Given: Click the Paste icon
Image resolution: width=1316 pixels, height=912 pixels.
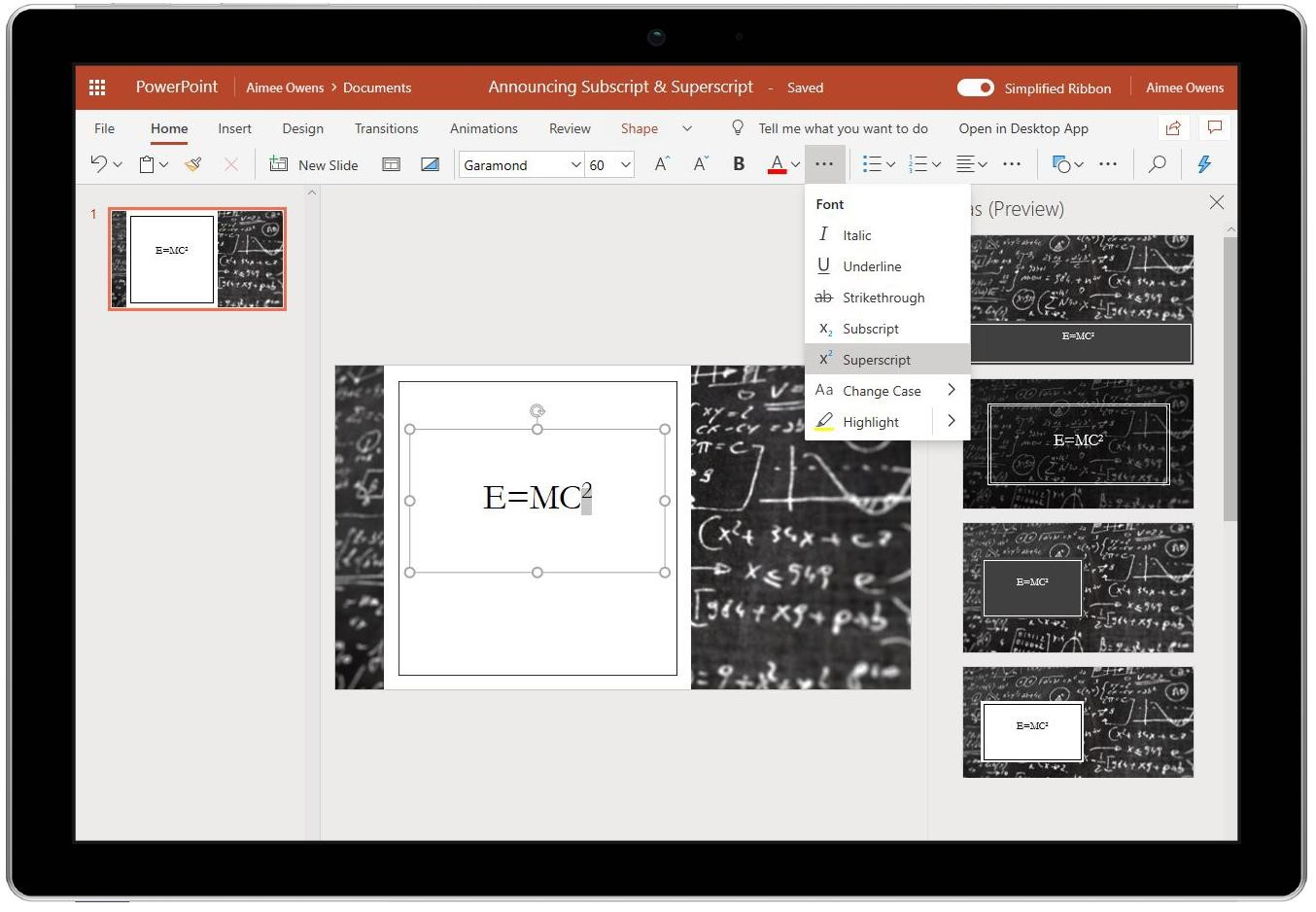Looking at the screenshot, I should click(x=145, y=164).
